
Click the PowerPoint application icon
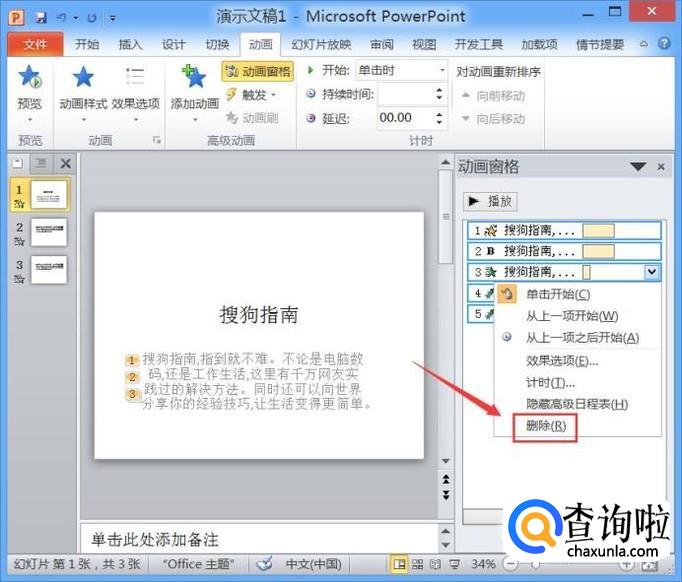[x=17, y=17]
